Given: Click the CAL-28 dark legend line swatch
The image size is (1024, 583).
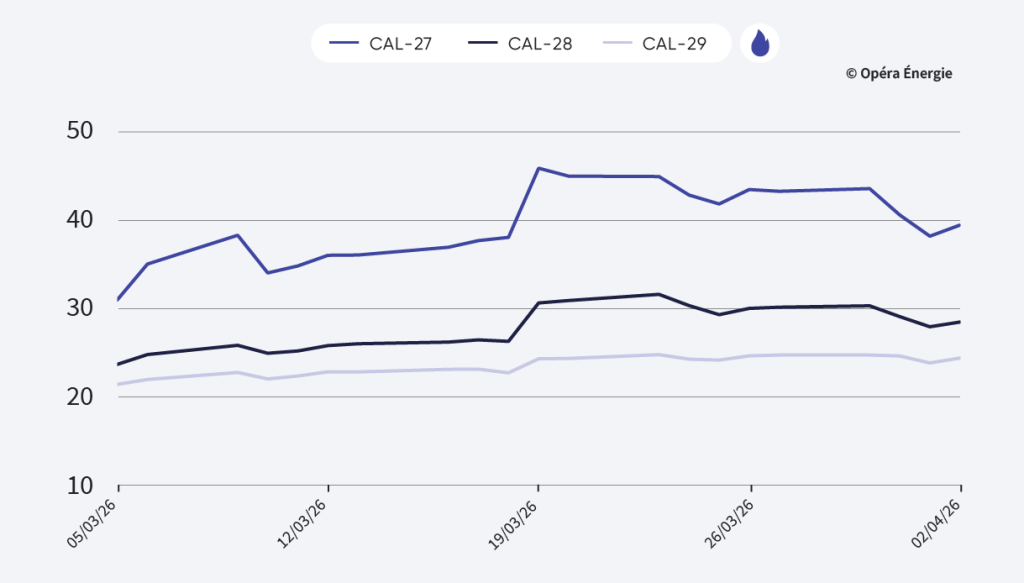Looking at the screenshot, I should (x=482, y=44).
